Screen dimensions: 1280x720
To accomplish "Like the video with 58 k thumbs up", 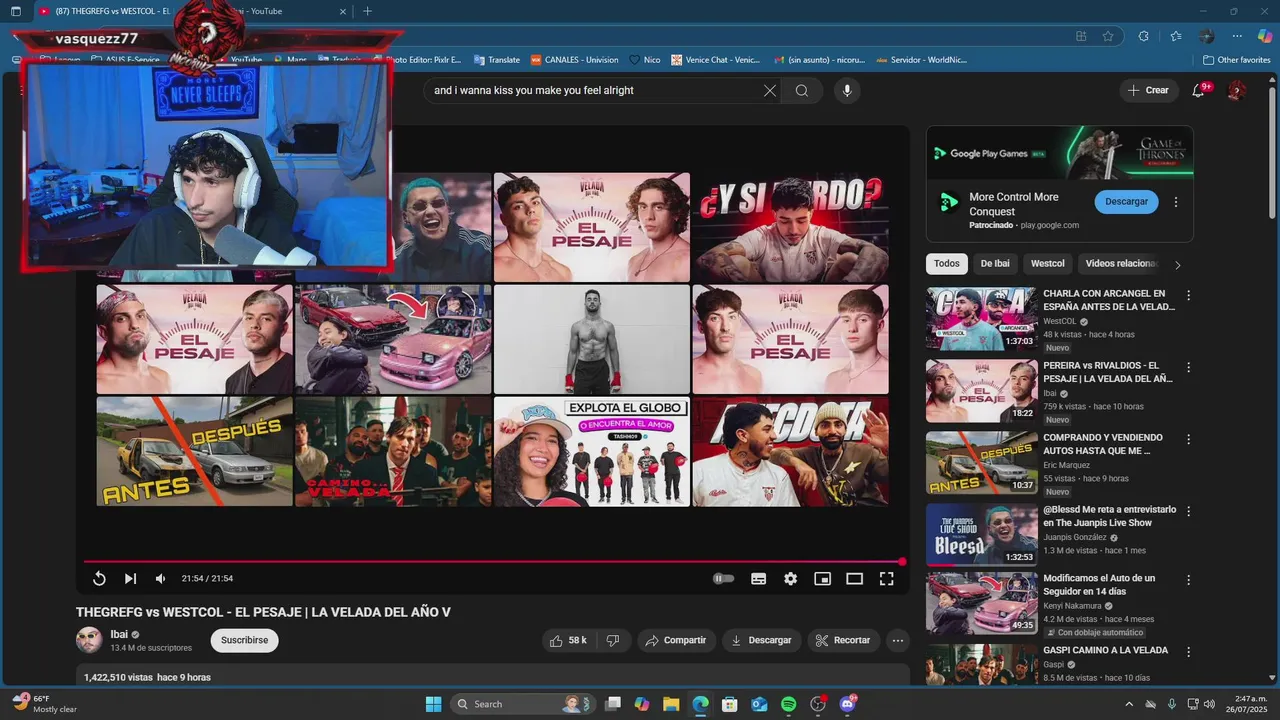I will coord(568,641).
